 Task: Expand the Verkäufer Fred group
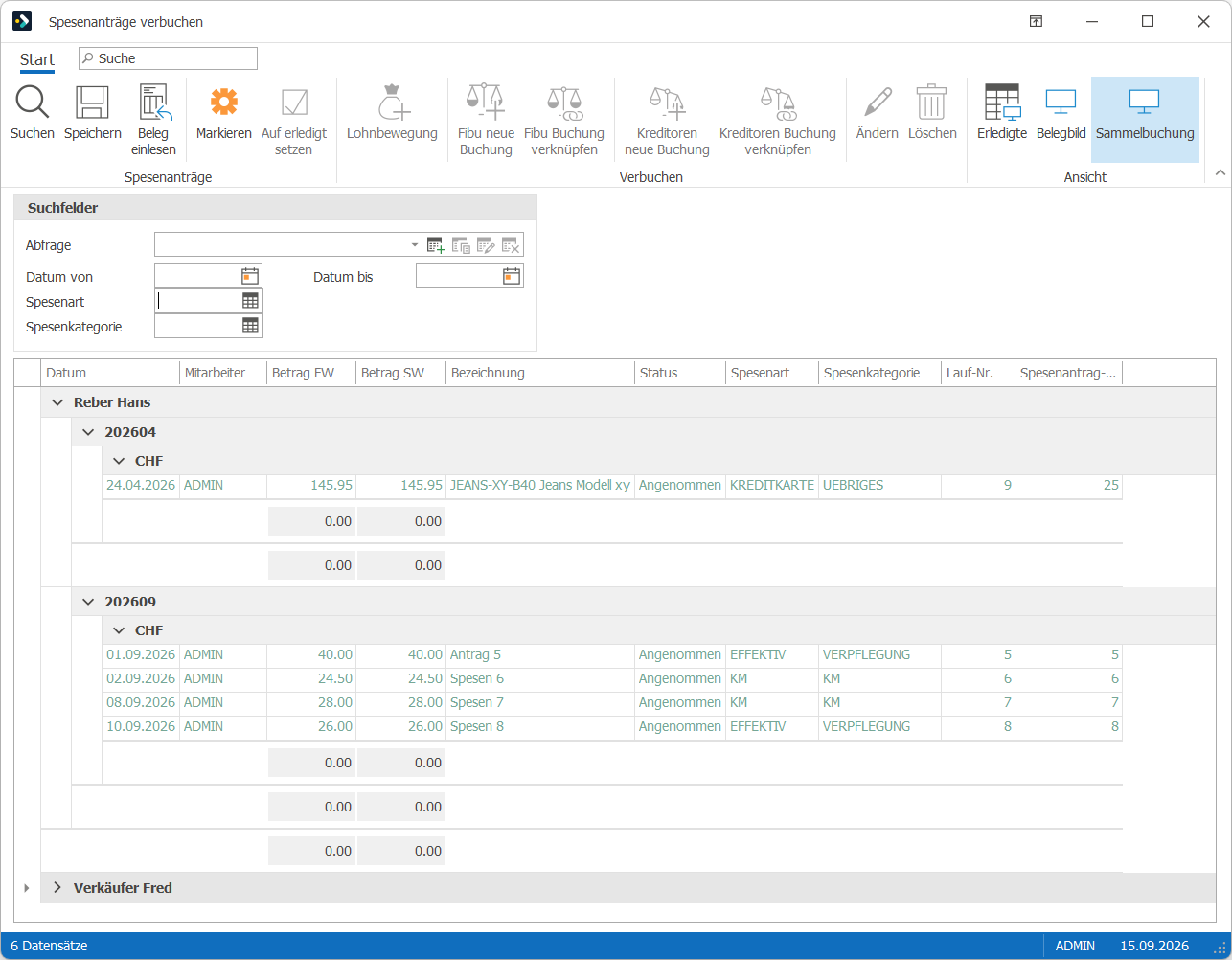[x=57, y=888]
